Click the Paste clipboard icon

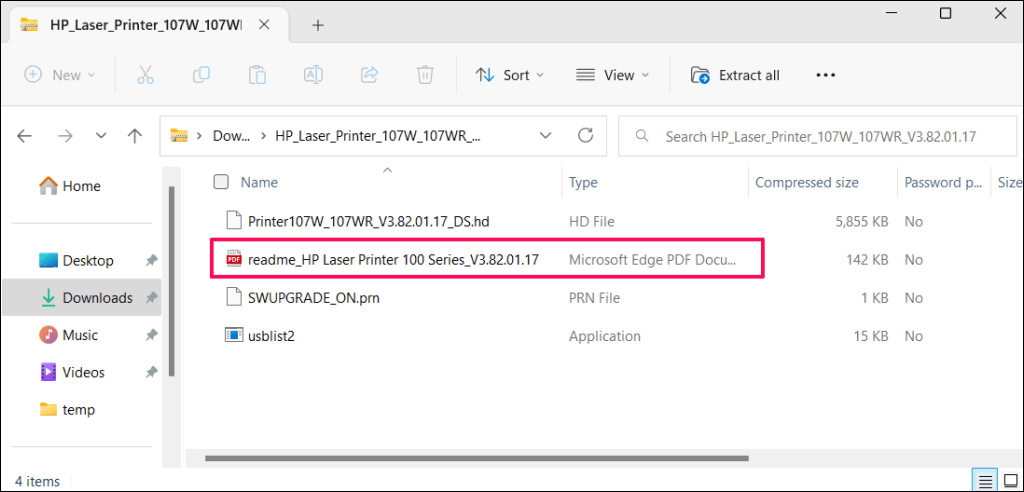tap(257, 75)
